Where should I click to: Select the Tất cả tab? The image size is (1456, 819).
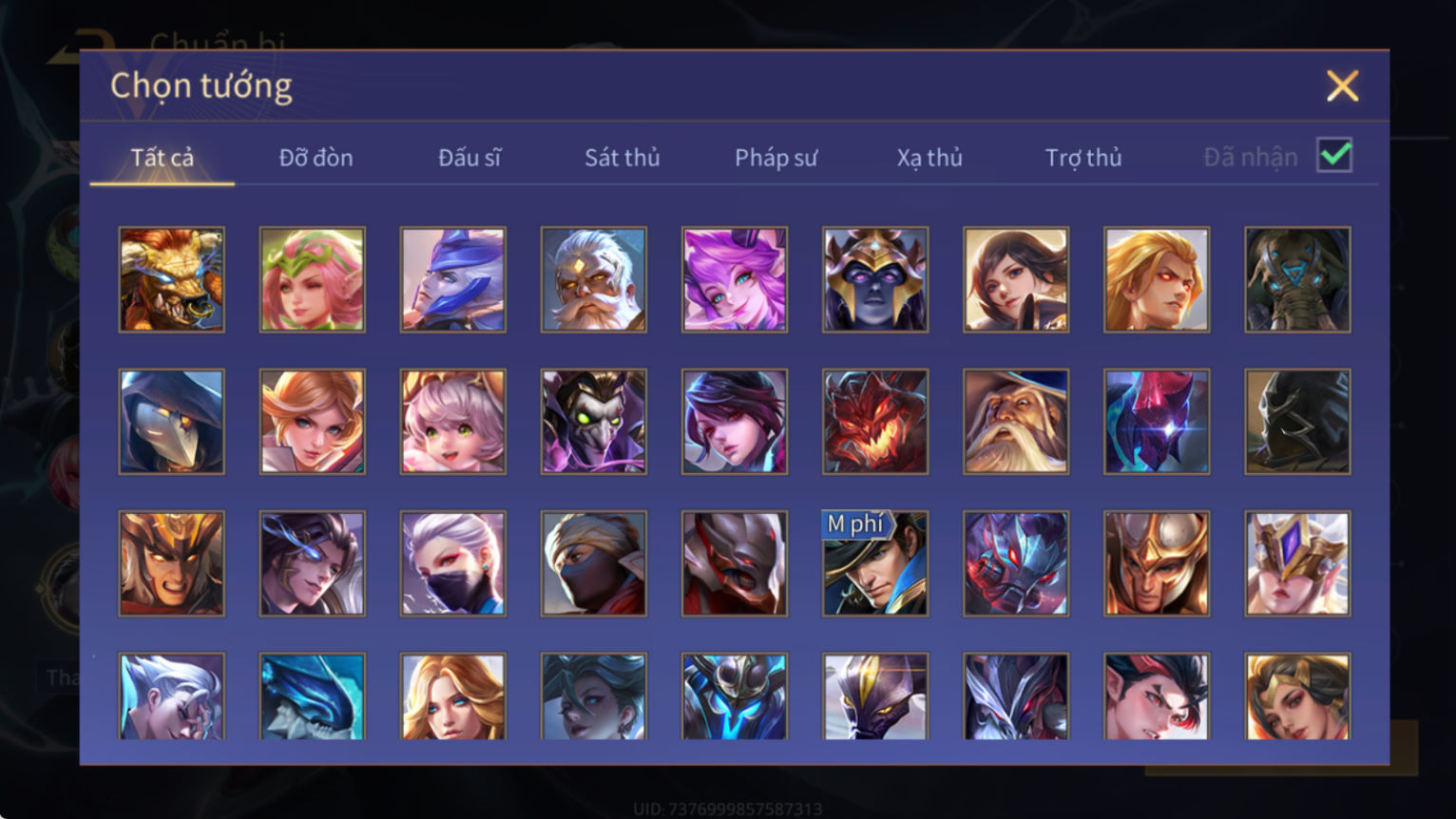click(163, 158)
